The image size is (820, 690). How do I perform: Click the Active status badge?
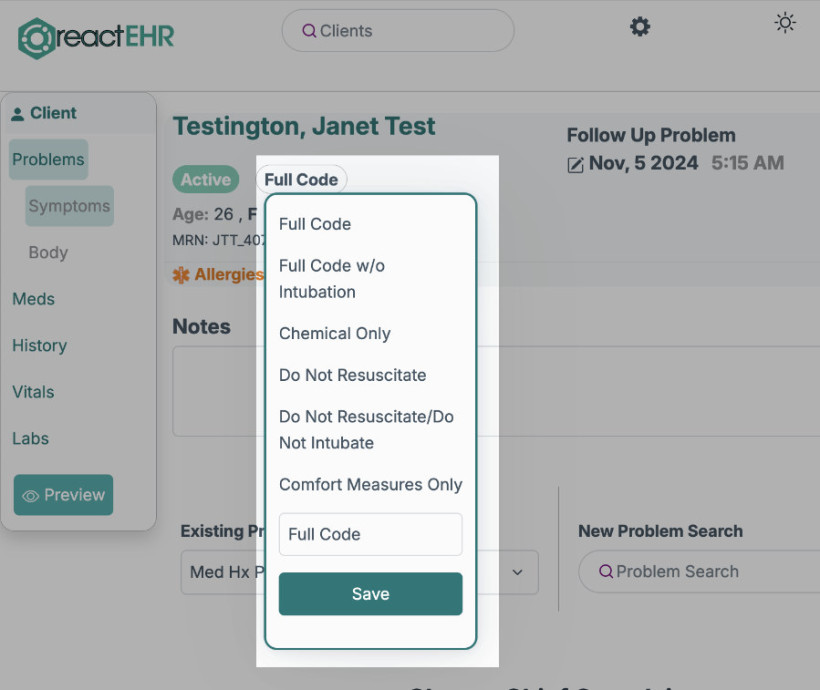coord(206,179)
